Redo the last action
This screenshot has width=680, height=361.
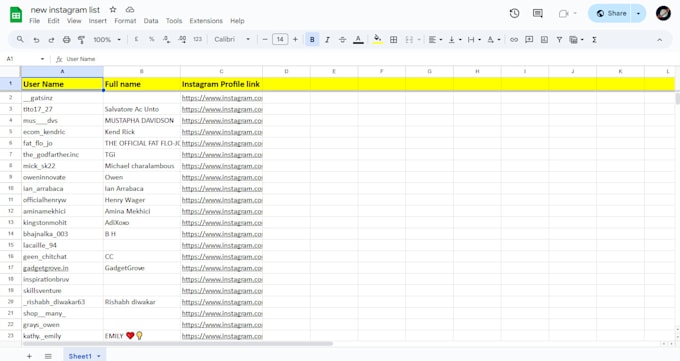tap(51, 39)
